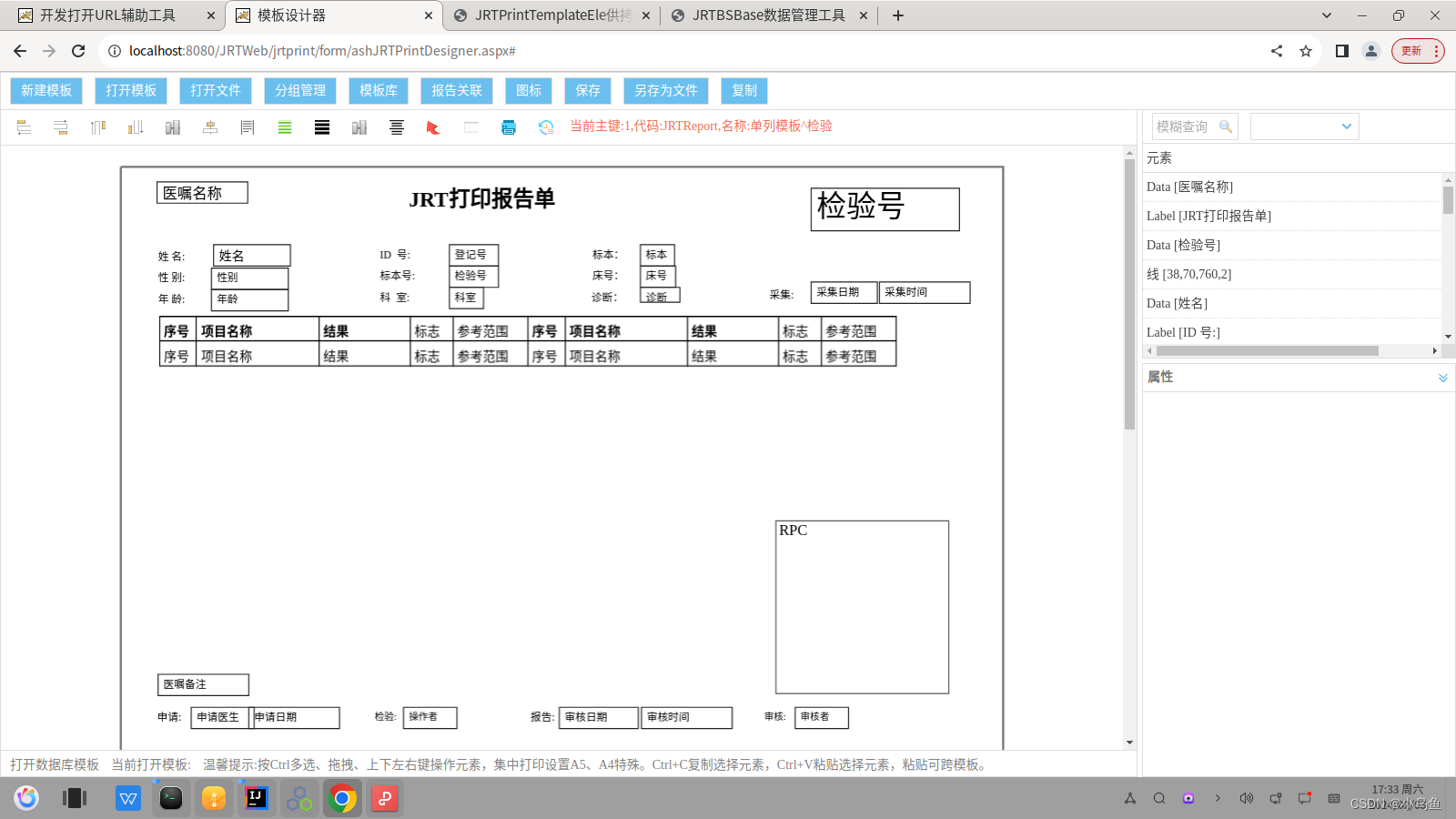The image size is (1456, 819).
Task: Reload the page in Chrome
Action: 78,51
